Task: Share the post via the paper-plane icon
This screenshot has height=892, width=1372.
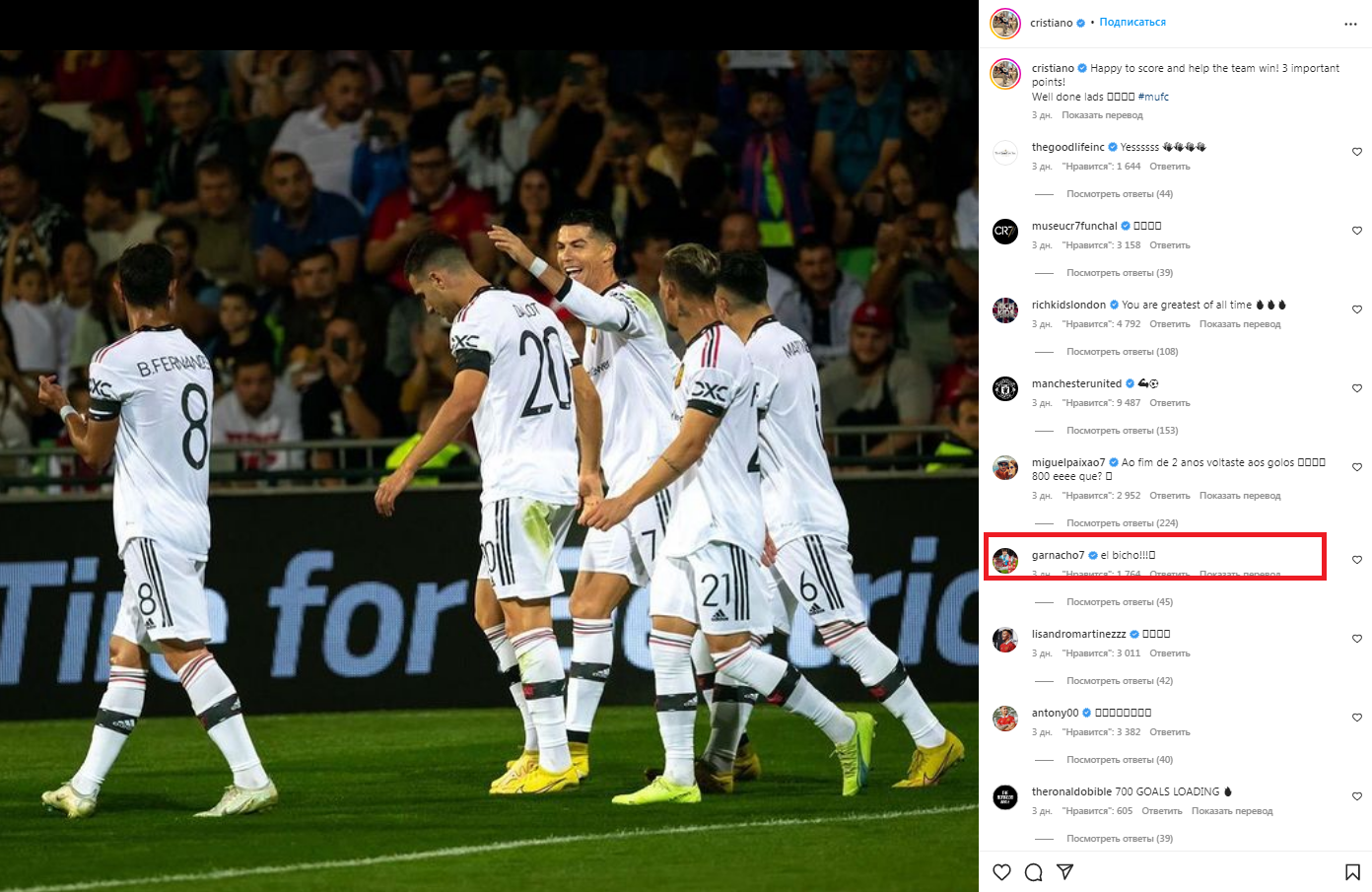Action: pyautogui.click(x=1064, y=872)
